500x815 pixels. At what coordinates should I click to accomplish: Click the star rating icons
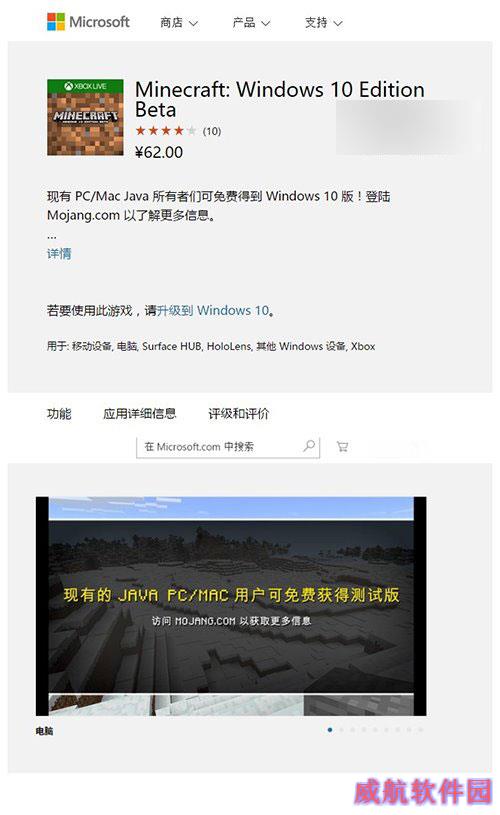166,130
